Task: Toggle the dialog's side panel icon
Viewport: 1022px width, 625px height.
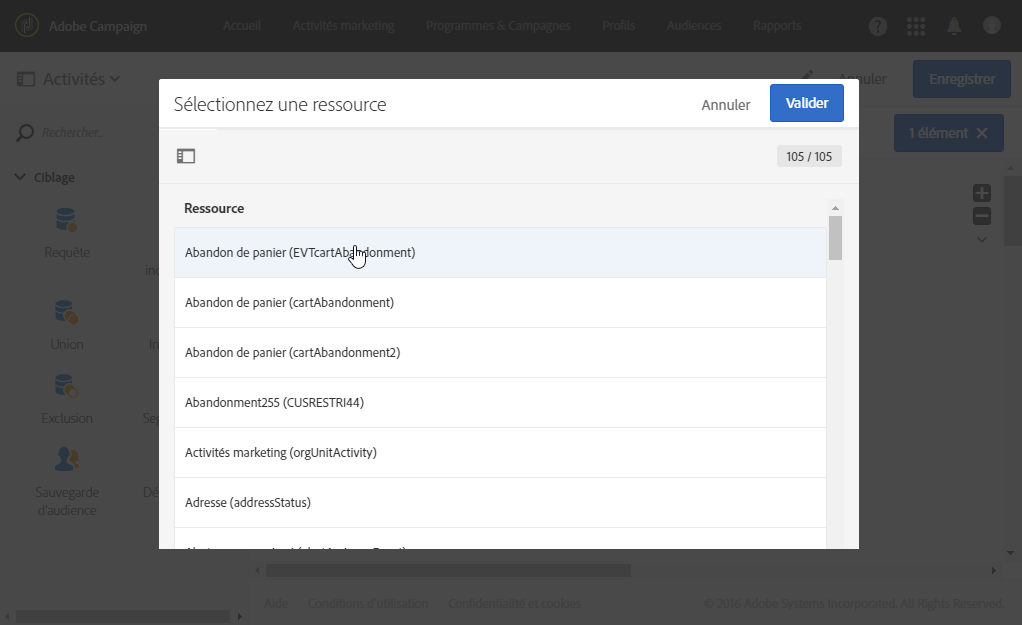Action: pos(186,156)
